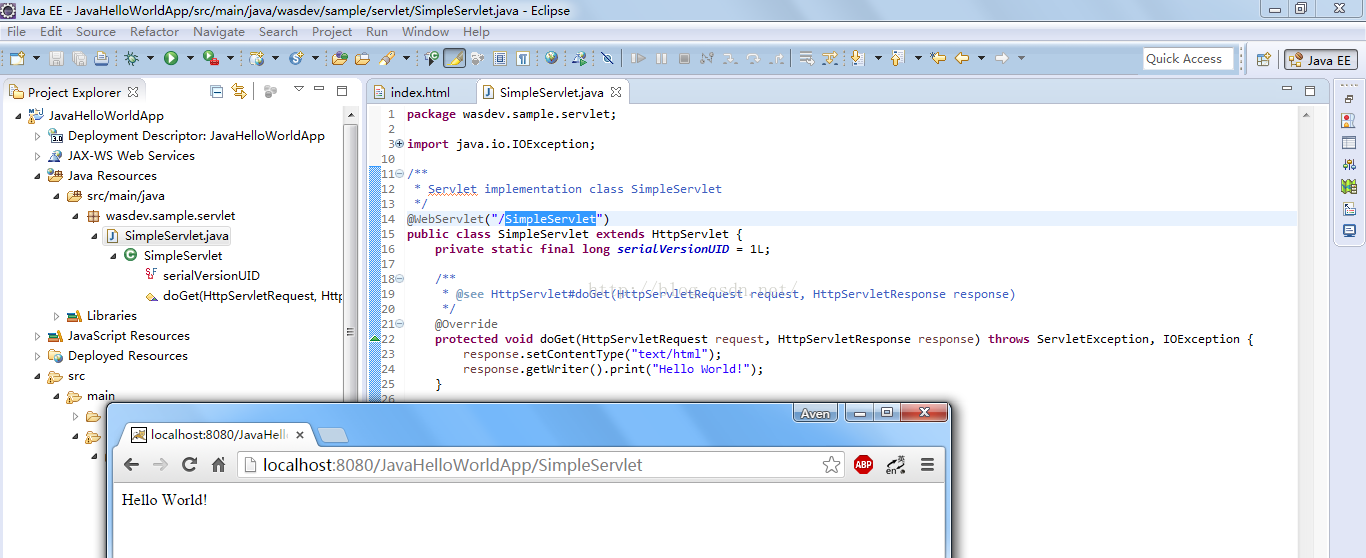Open a new browser tab
Viewport: 1366px width, 558px height.
point(333,435)
